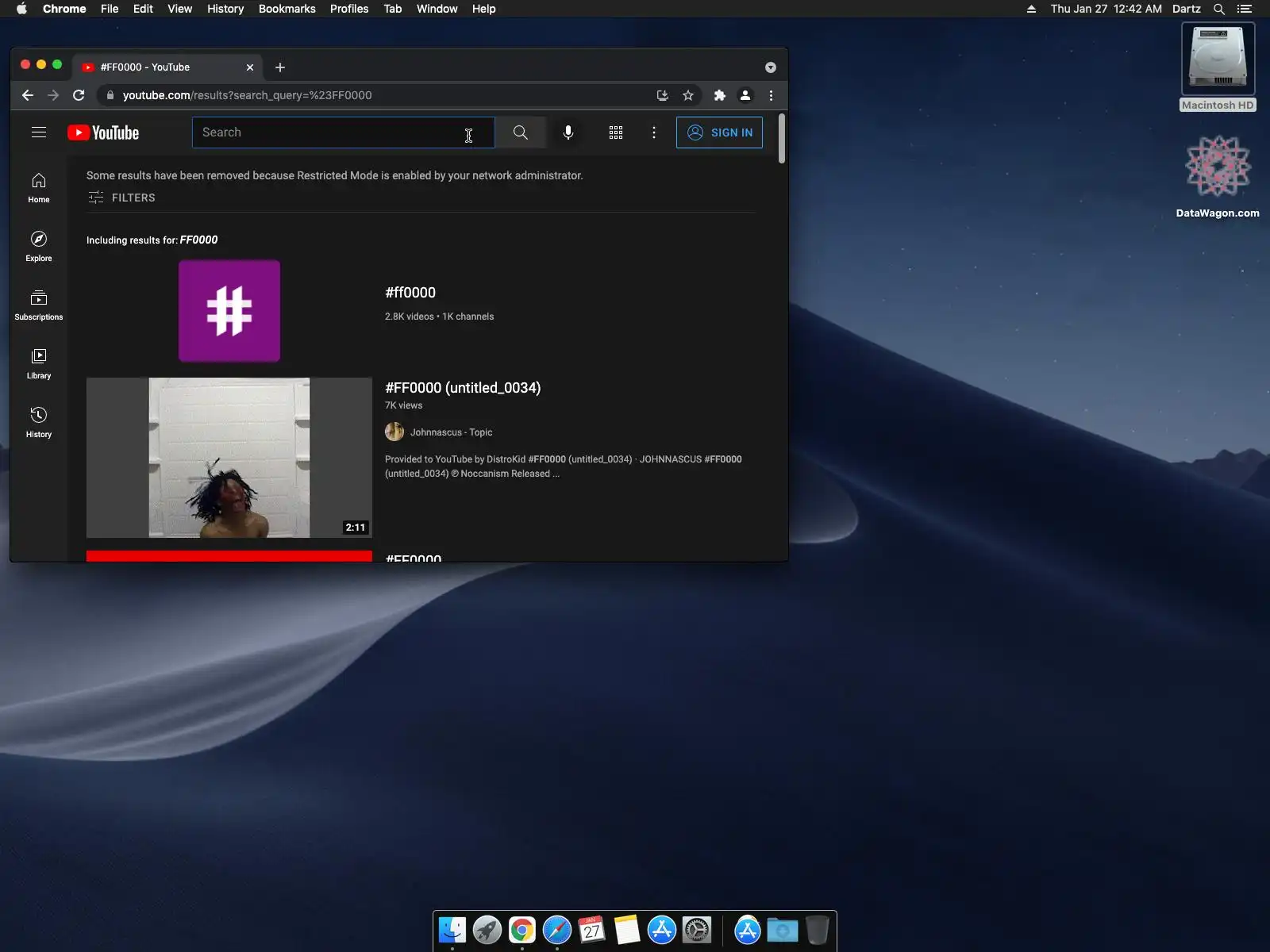This screenshot has width=1270, height=952.
Task: Open Chrome's three-dot customize menu
Action: pos(771,95)
